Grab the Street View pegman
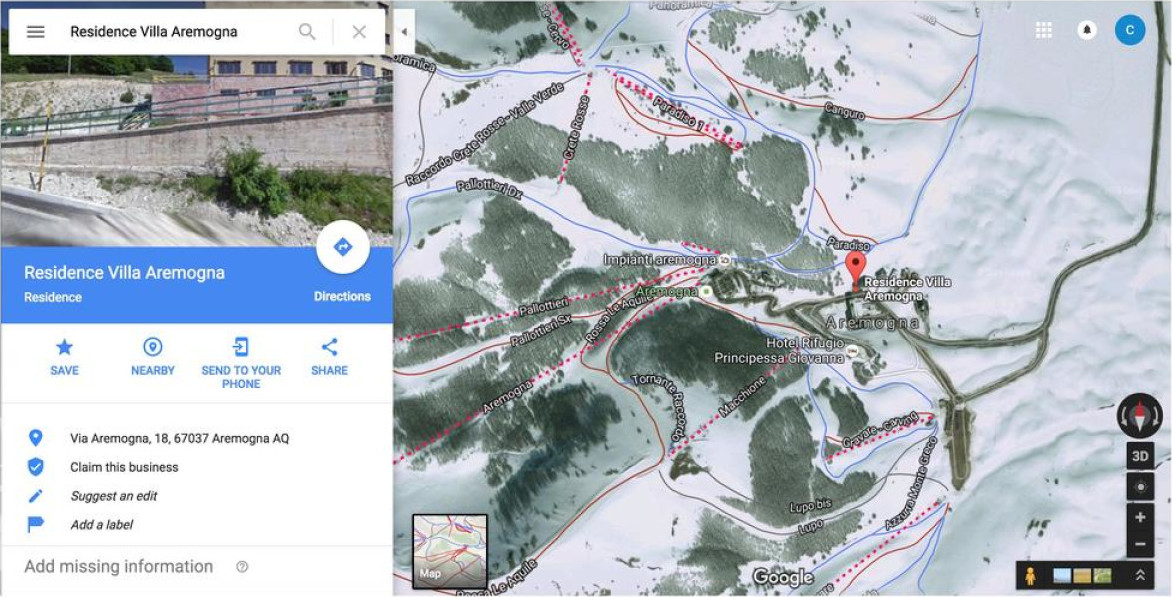Image resolution: width=1172 pixels, height=597 pixels. pyautogui.click(x=1031, y=576)
